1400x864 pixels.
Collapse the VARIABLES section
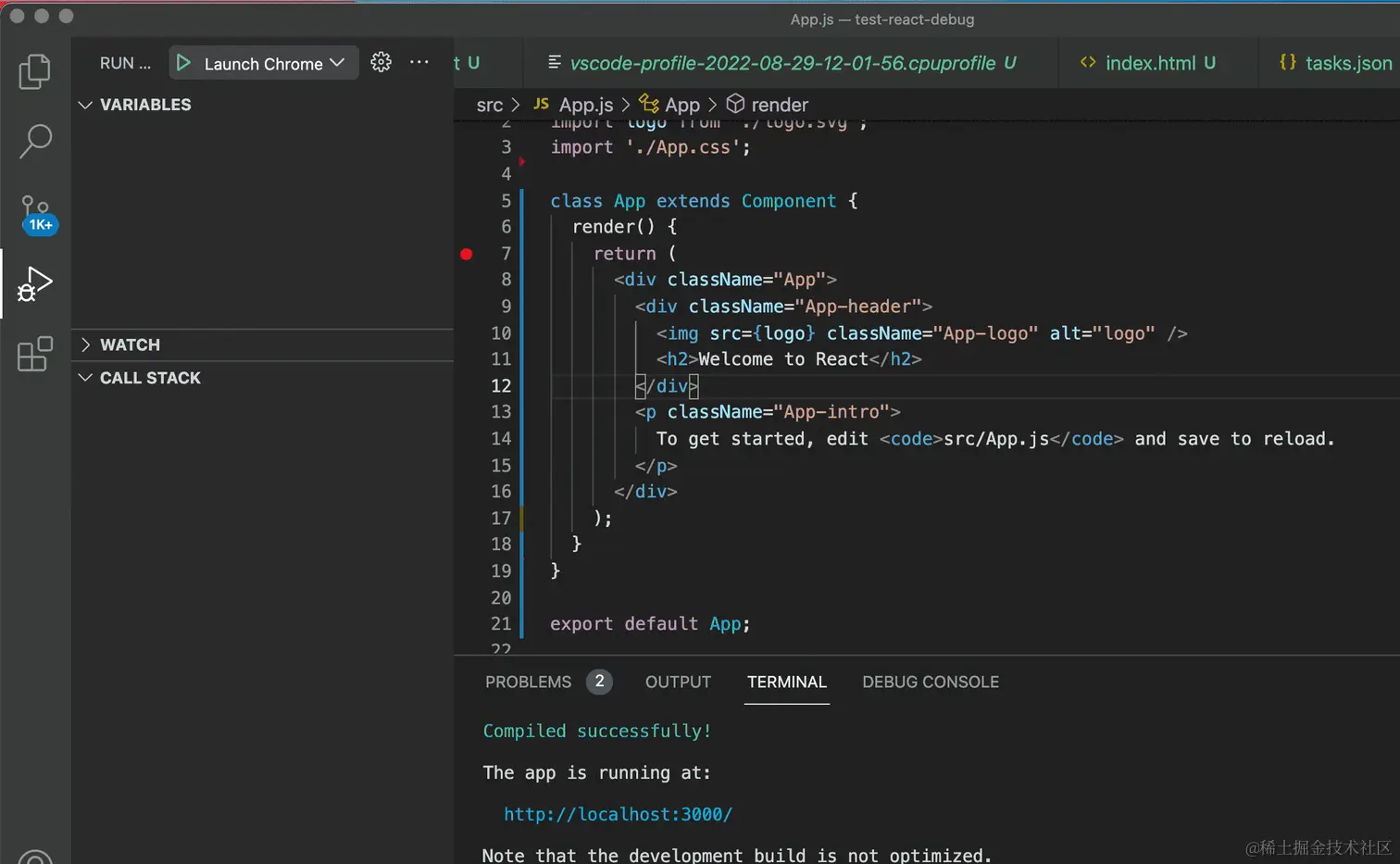click(144, 105)
